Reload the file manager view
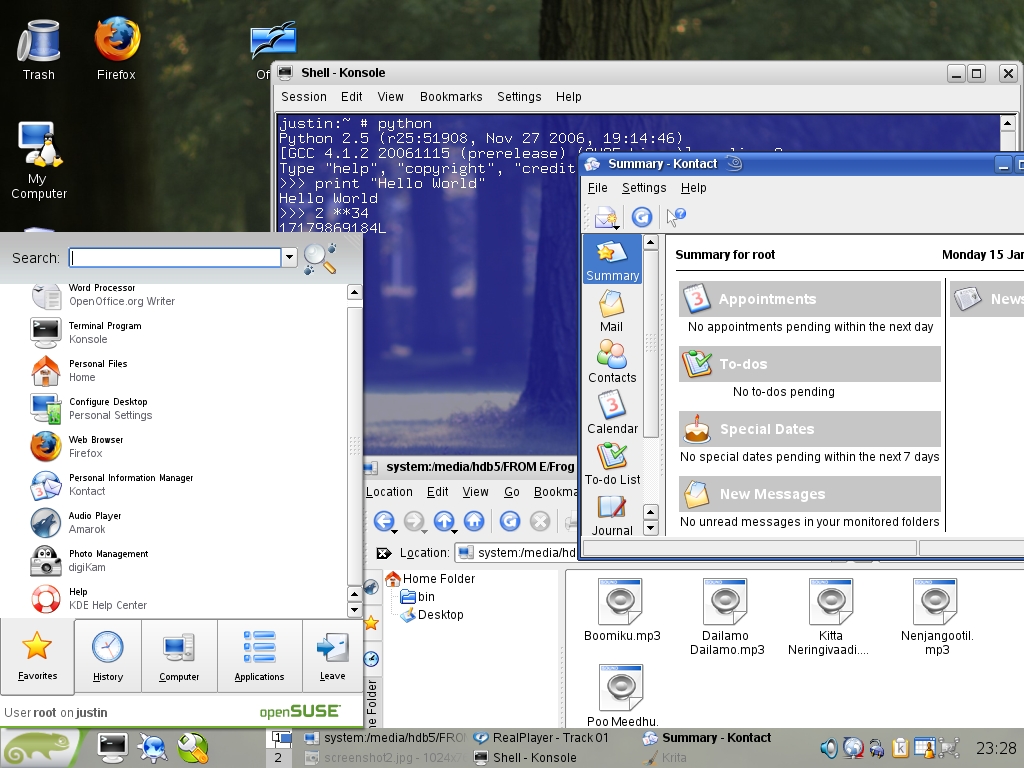 pos(509,521)
